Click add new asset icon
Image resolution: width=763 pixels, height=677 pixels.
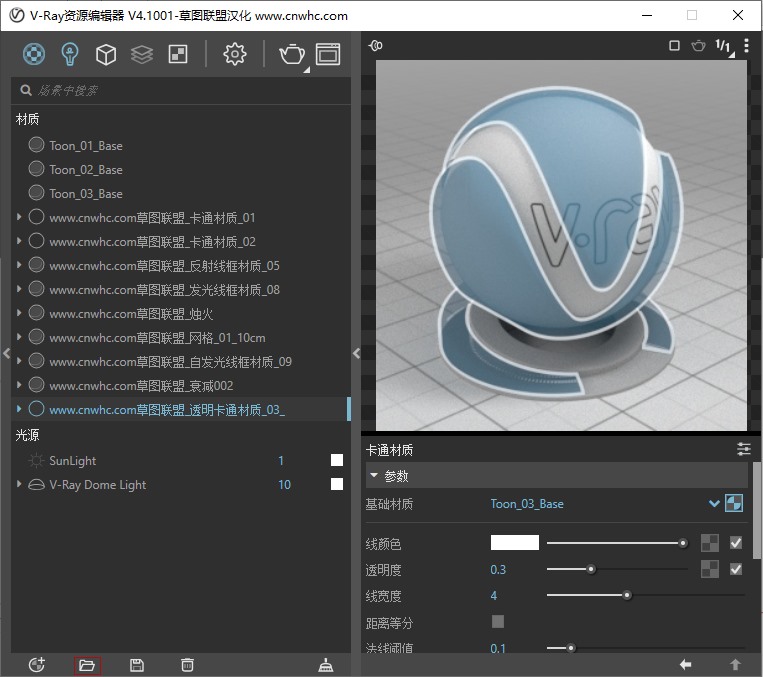click(x=36, y=665)
